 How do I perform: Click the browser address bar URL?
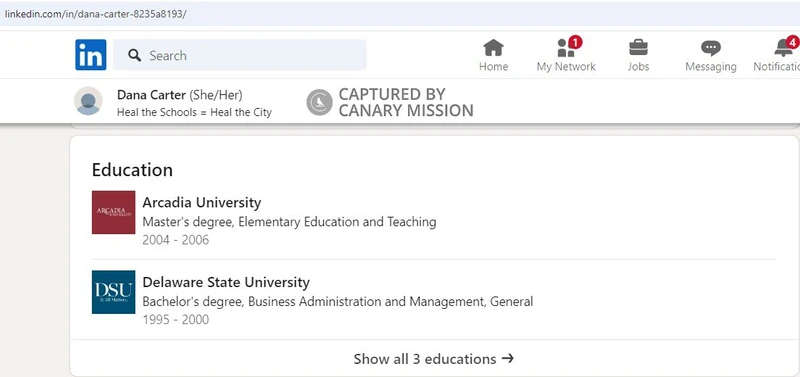(95, 14)
